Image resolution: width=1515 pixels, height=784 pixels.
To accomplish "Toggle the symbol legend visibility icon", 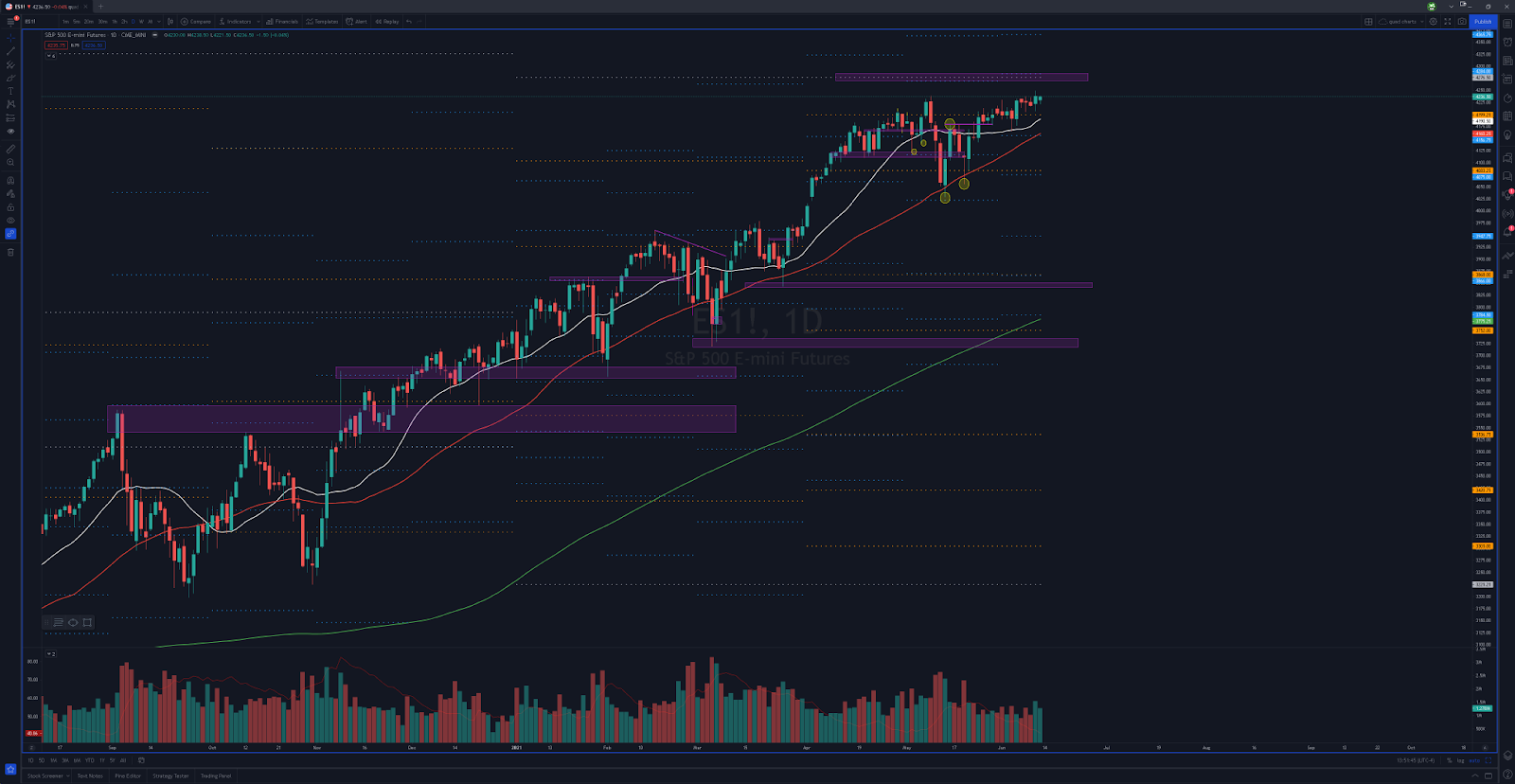I will 154,35.
